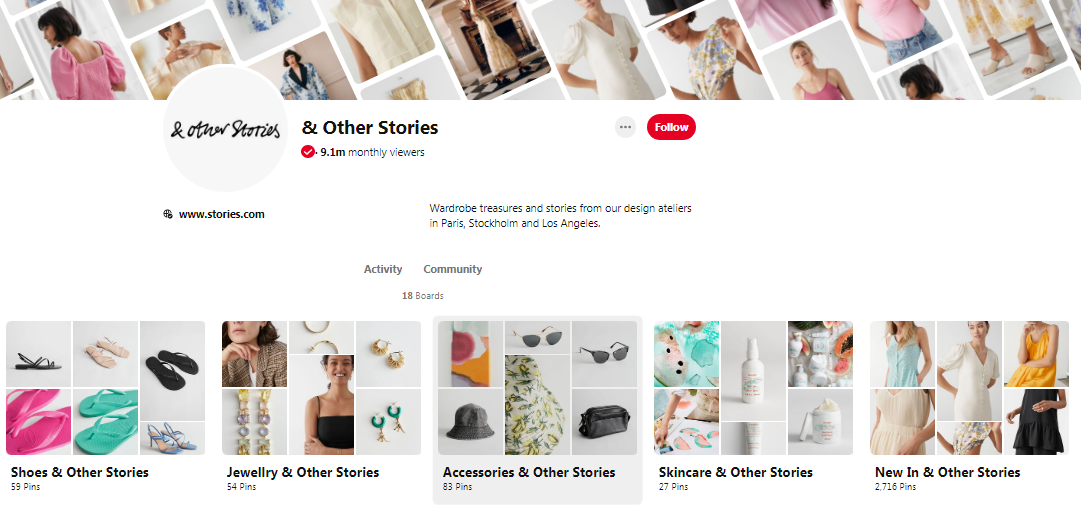
Task: Click the Skincare & Other Stories title
Action: pyautogui.click(x=736, y=473)
